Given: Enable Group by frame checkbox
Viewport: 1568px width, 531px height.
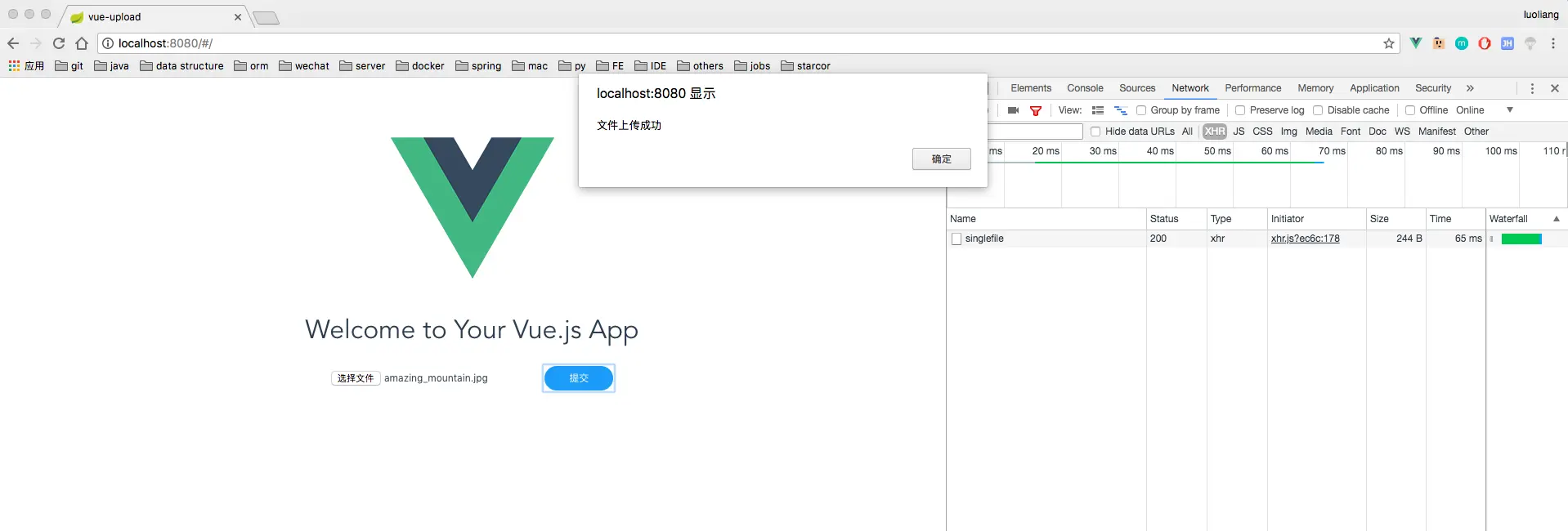Looking at the screenshot, I should [x=1141, y=110].
